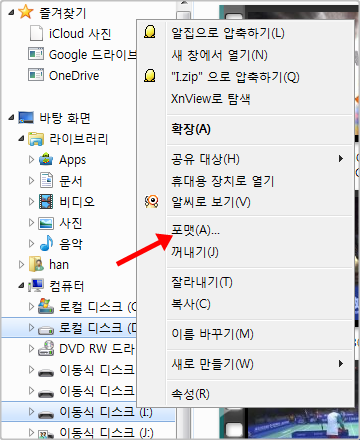Select the Apps library label
Screen dimensions: 360x440
click(x=72, y=160)
